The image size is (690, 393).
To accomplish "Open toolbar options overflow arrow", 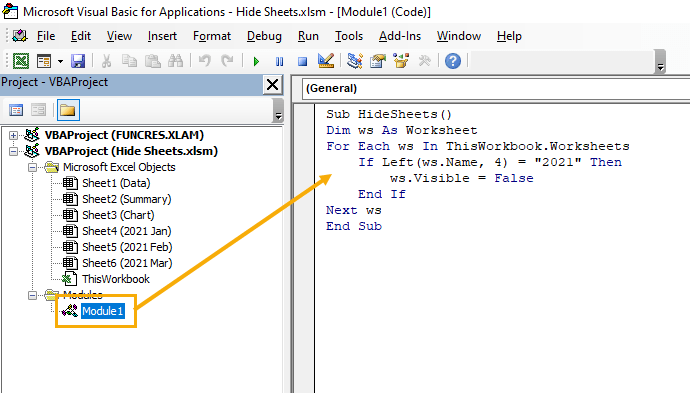I will pos(660,62).
